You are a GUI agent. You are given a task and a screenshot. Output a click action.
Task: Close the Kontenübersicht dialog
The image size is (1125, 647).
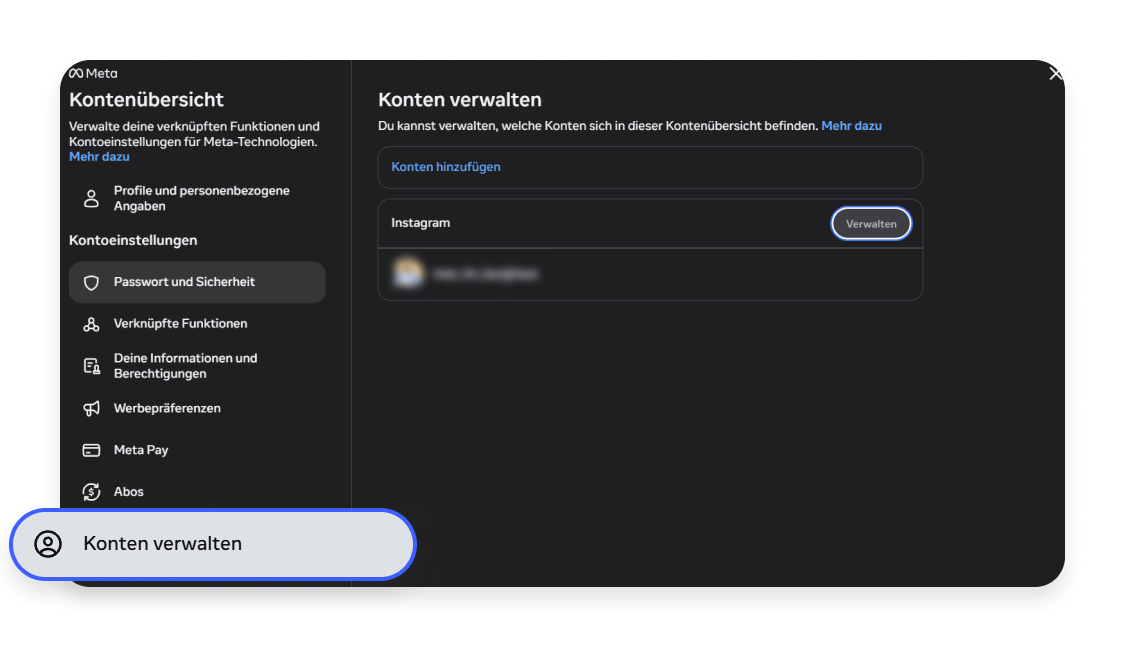1055,74
